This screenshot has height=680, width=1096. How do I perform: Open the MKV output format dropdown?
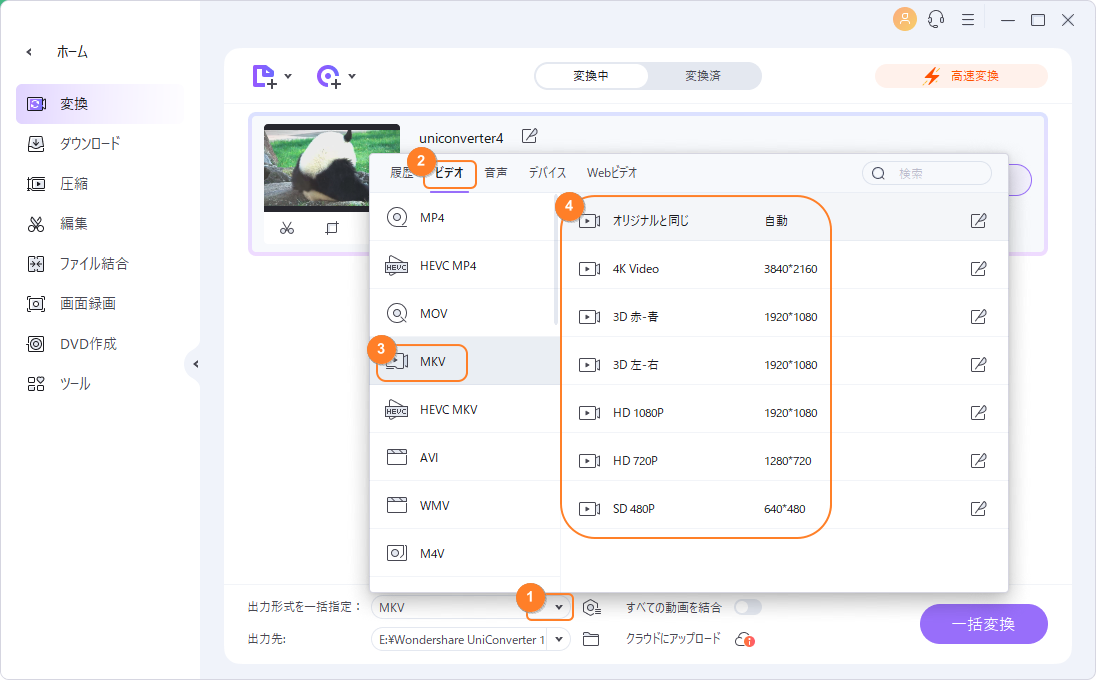tap(558, 607)
